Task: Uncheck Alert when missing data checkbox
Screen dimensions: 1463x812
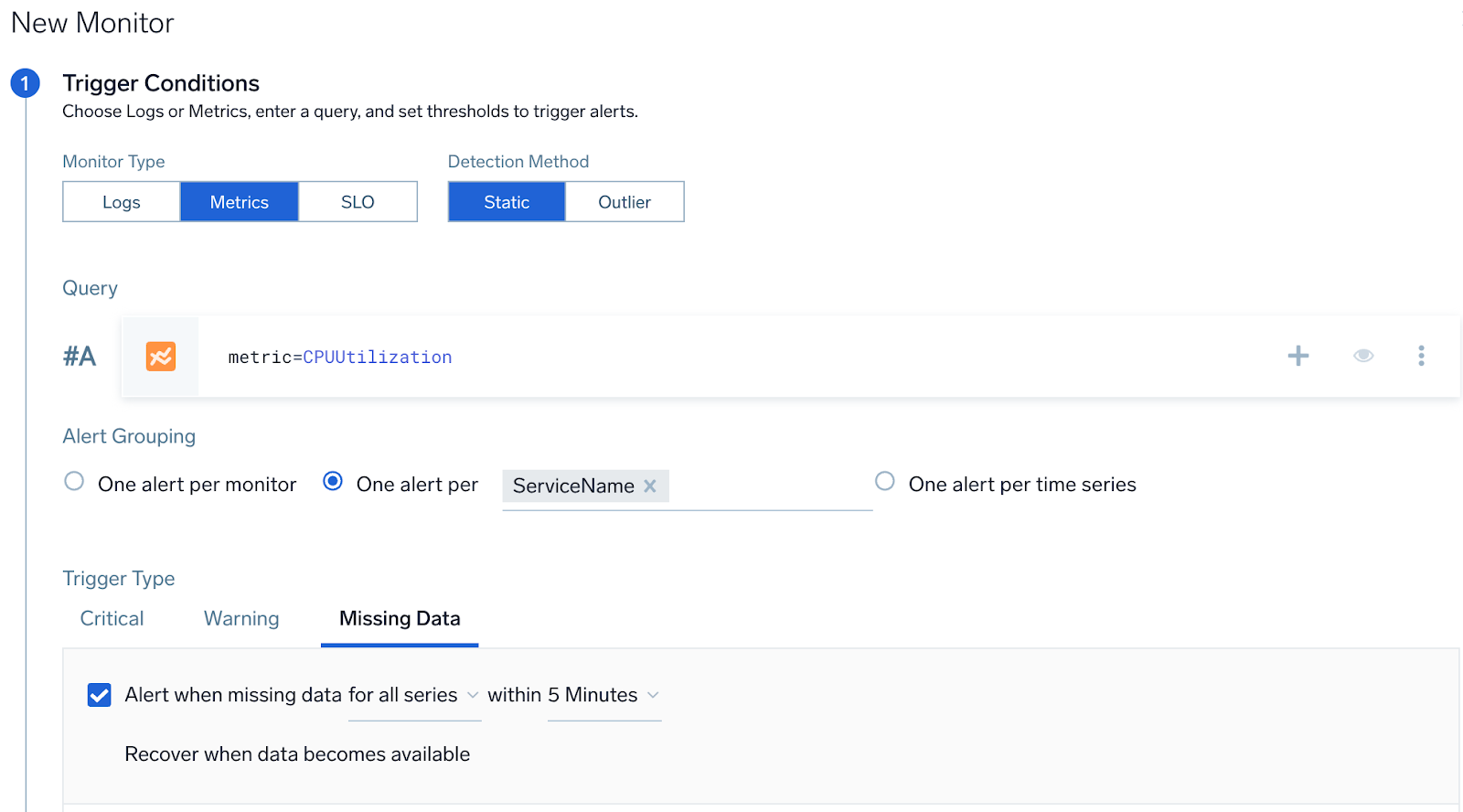Action: click(x=100, y=695)
